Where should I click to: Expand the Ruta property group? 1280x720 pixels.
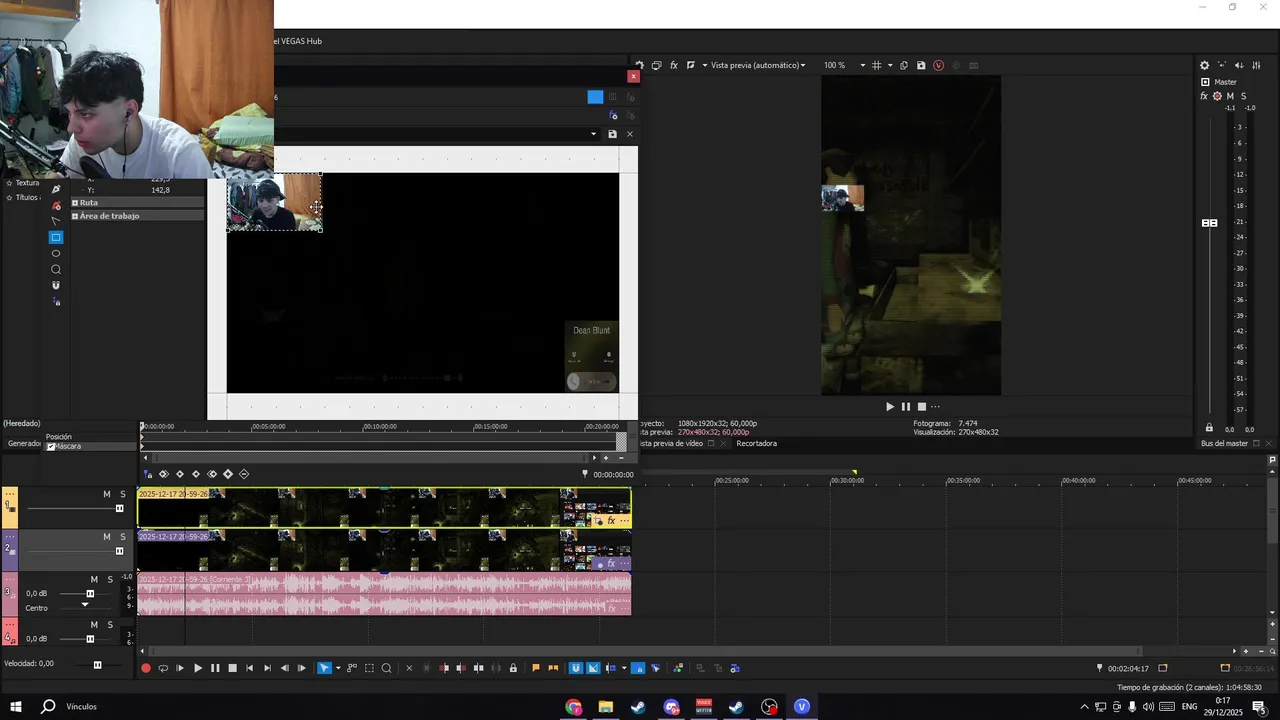pos(75,203)
